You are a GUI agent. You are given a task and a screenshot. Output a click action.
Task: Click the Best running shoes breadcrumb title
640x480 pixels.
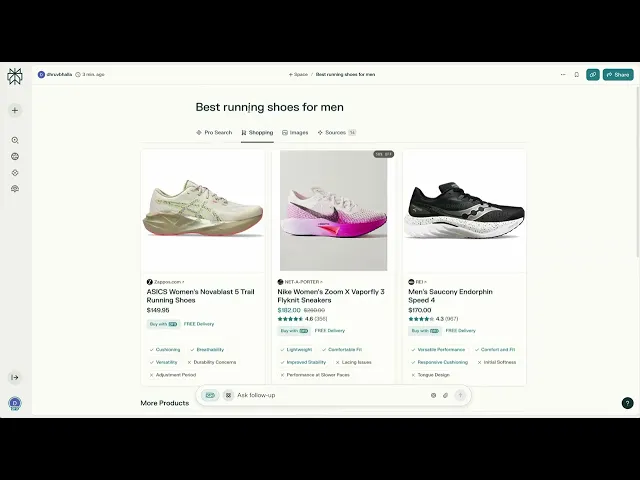(345, 75)
